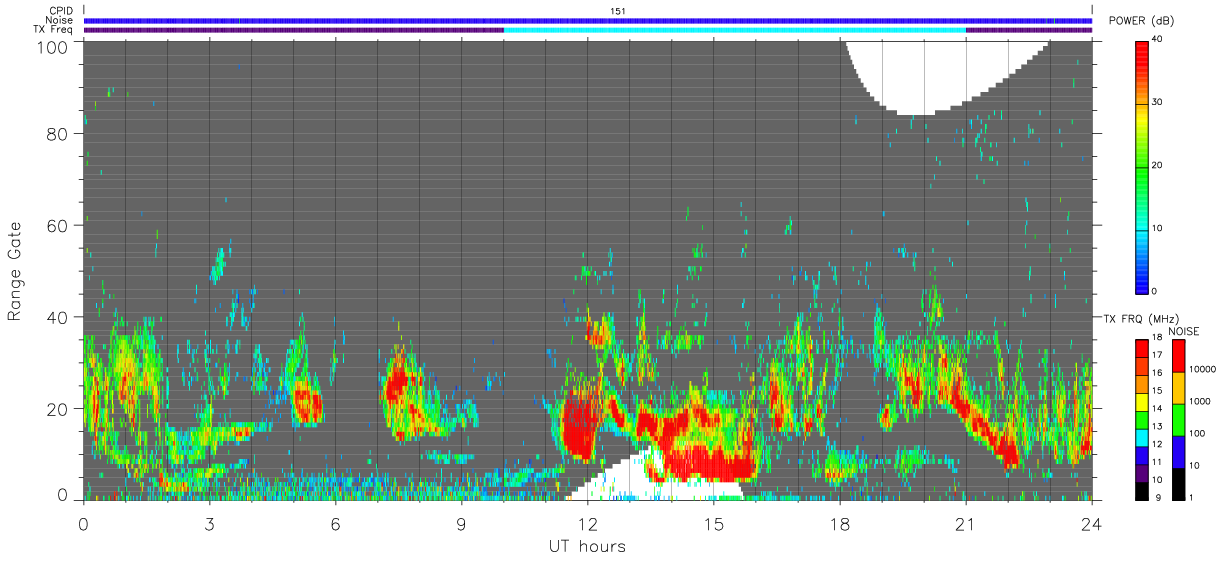Viewport: 1228px width, 567px height.
Task: Click the red top of the power color bar
Action: click(1143, 50)
